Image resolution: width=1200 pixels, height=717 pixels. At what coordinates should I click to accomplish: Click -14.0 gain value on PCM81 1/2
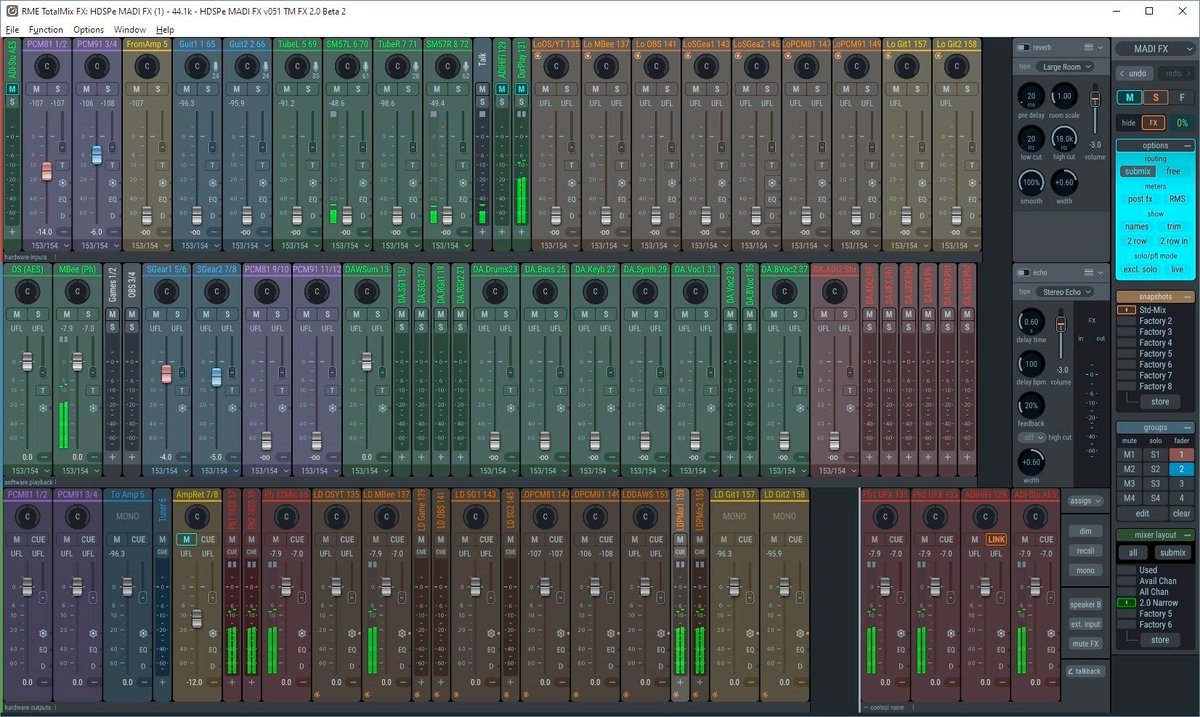[43, 232]
